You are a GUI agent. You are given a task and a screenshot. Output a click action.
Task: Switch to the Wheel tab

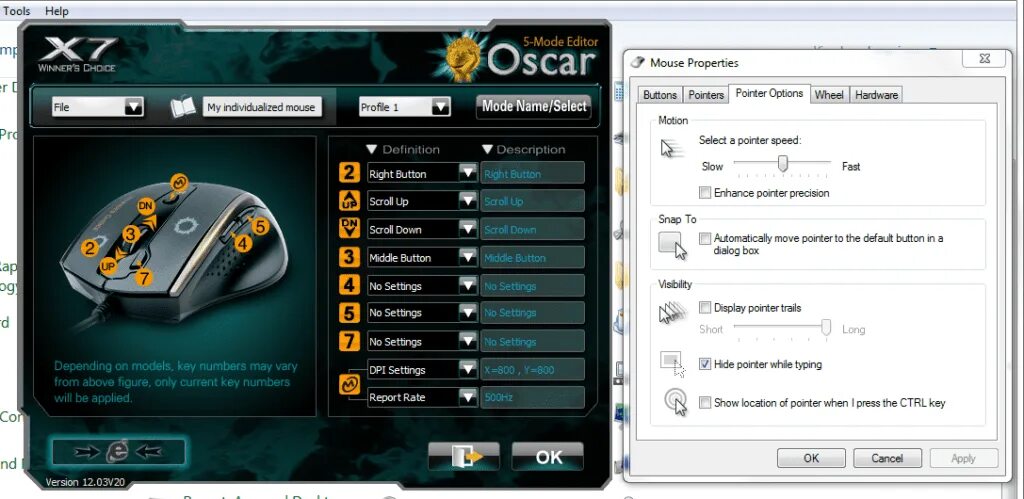(829, 95)
